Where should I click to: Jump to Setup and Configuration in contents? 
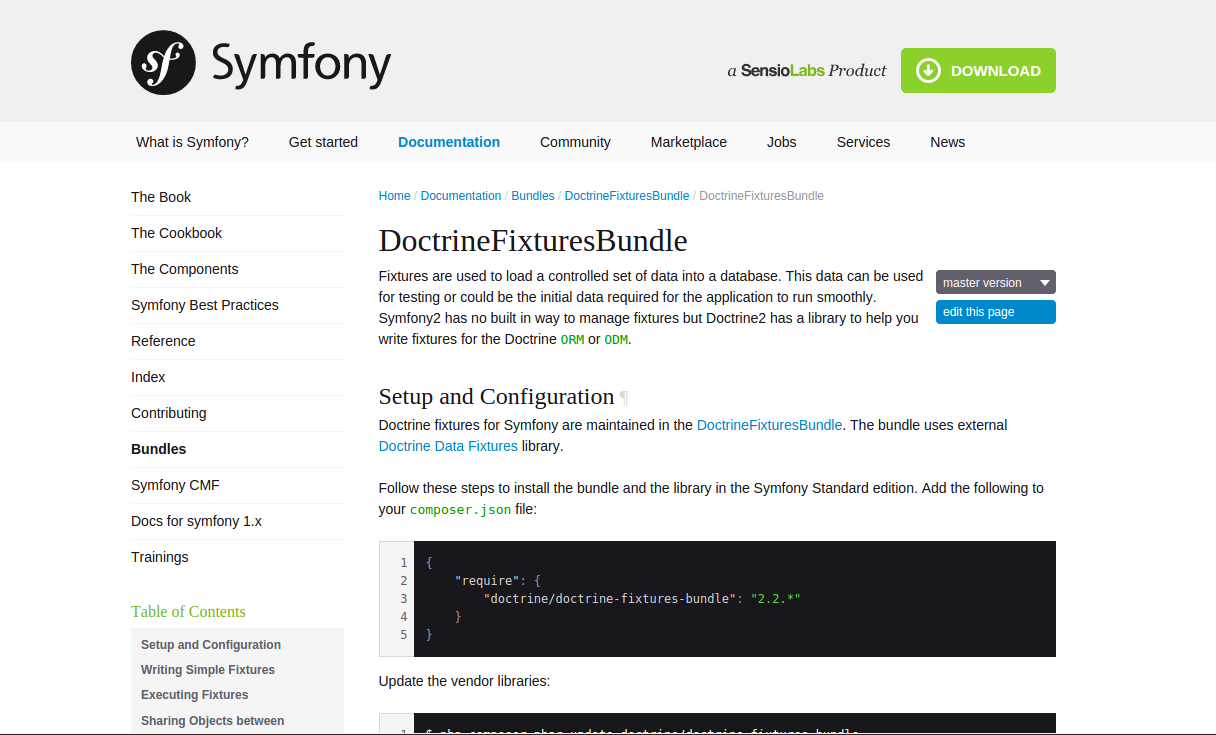click(211, 645)
